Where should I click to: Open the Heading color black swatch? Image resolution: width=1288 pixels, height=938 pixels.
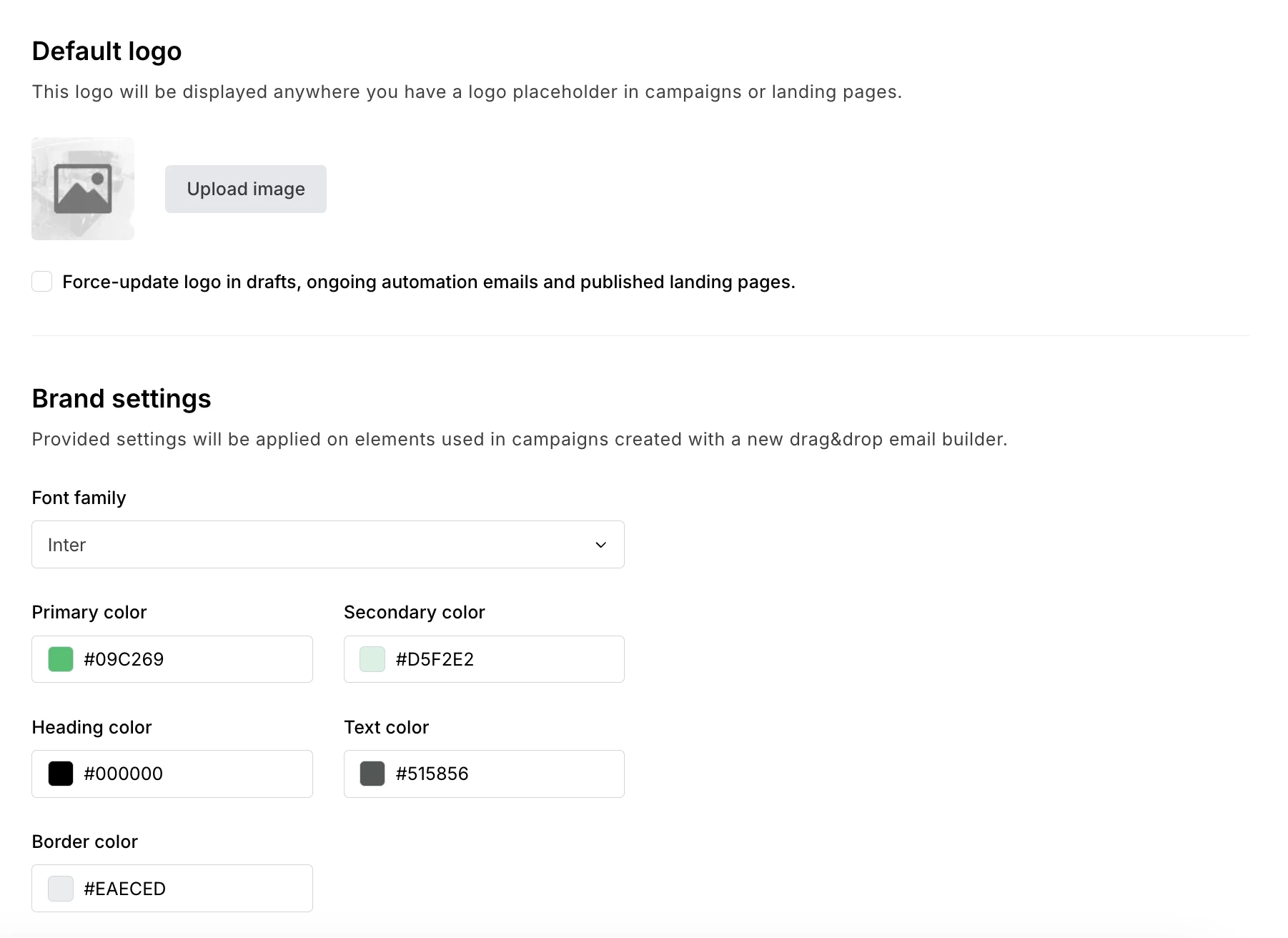(x=61, y=774)
